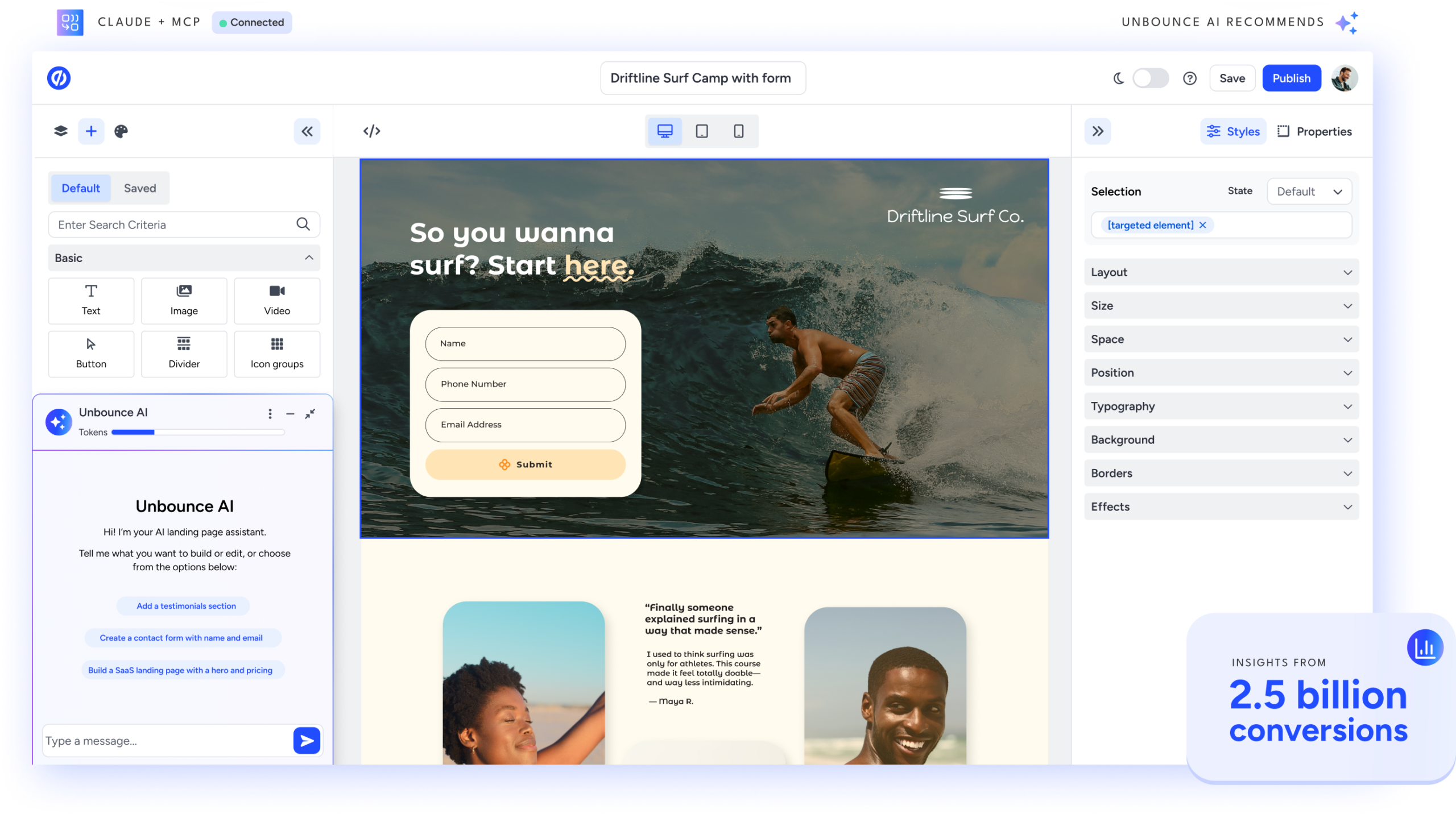The width and height of the screenshot is (1456, 818).
Task: Expand the Layout section
Action: pos(1222,272)
